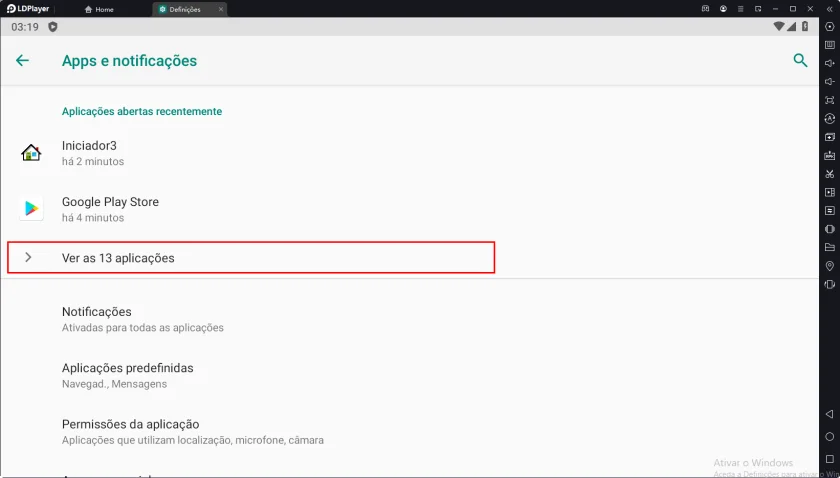Decrease volume with the speaker minus icon
Viewport: 840px width, 478px height.
pos(830,82)
